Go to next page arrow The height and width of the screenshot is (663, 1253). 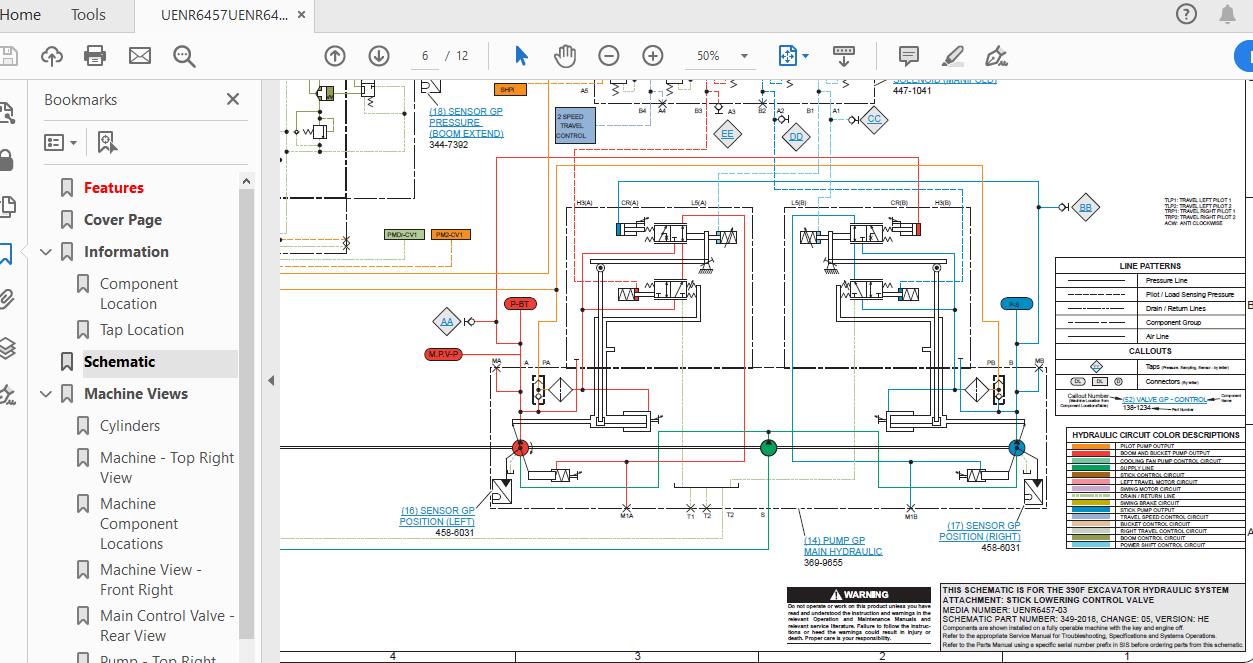pos(378,56)
